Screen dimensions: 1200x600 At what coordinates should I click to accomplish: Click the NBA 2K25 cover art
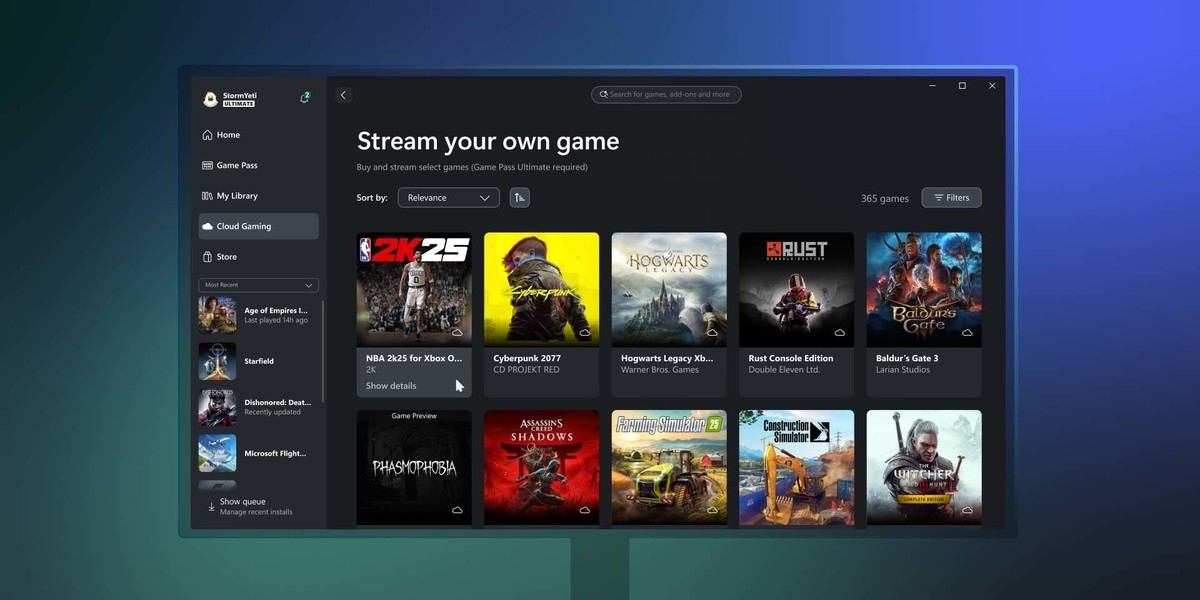tap(414, 290)
